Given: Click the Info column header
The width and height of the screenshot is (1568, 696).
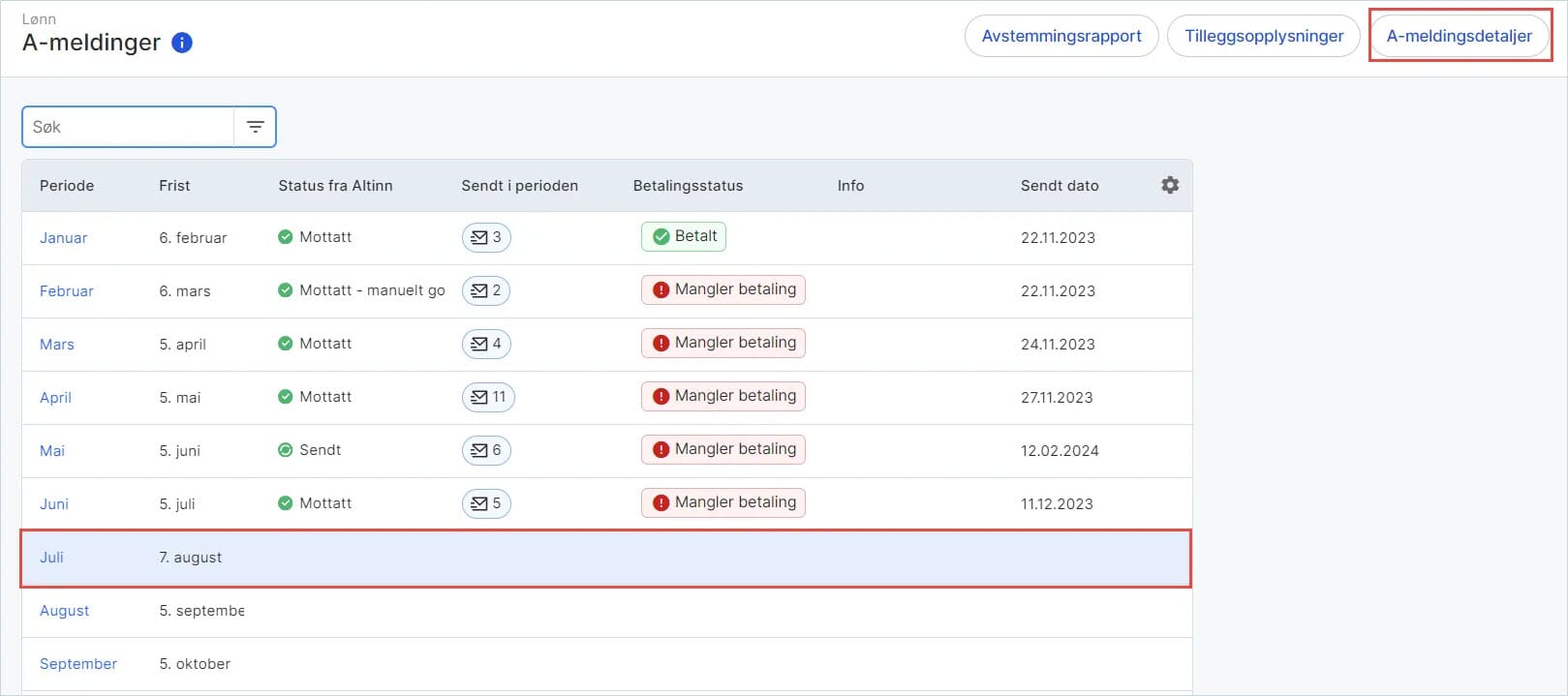Looking at the screenshot, I should [850, 186].
